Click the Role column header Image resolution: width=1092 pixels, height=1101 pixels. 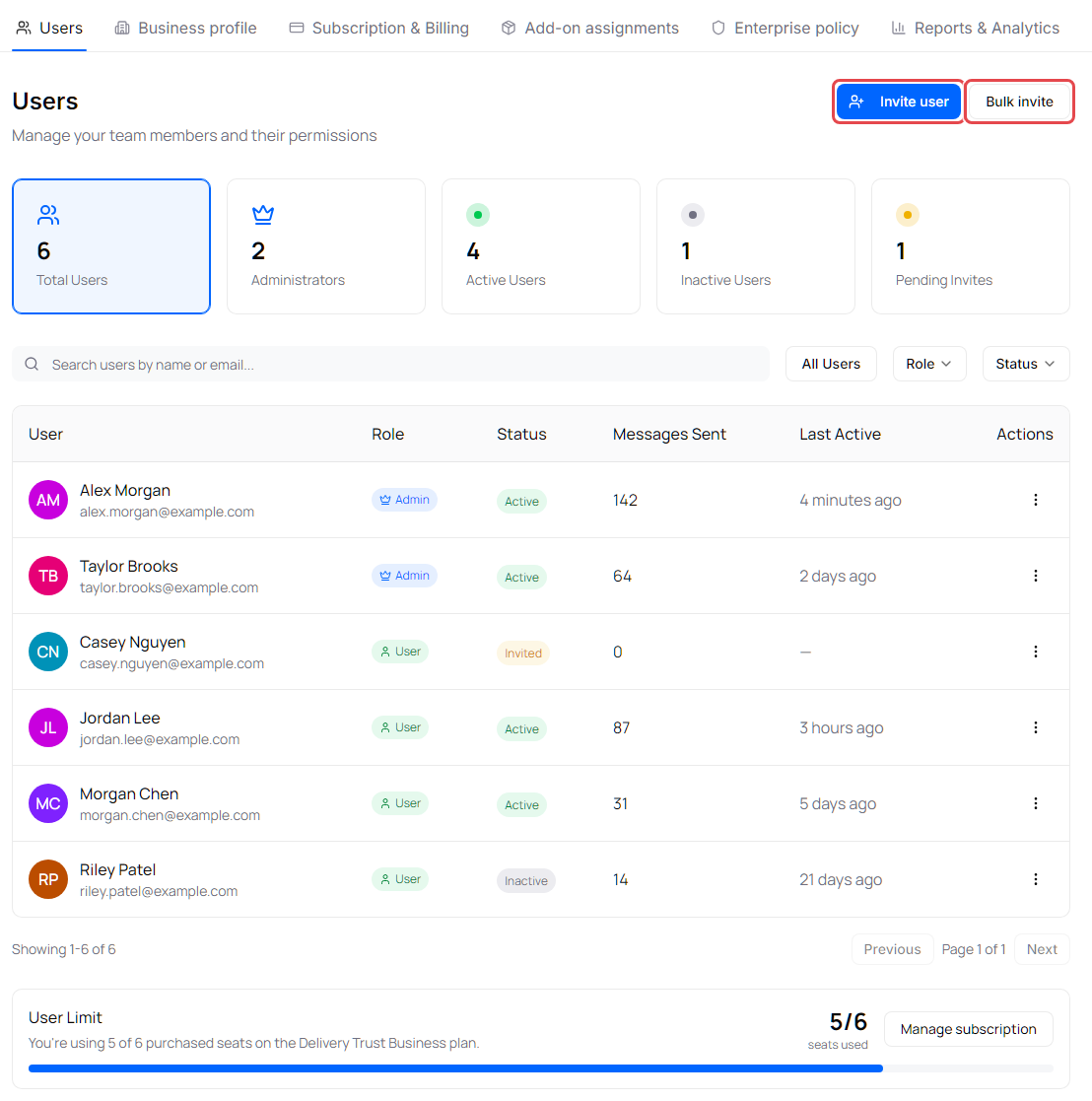coord(387,434)
